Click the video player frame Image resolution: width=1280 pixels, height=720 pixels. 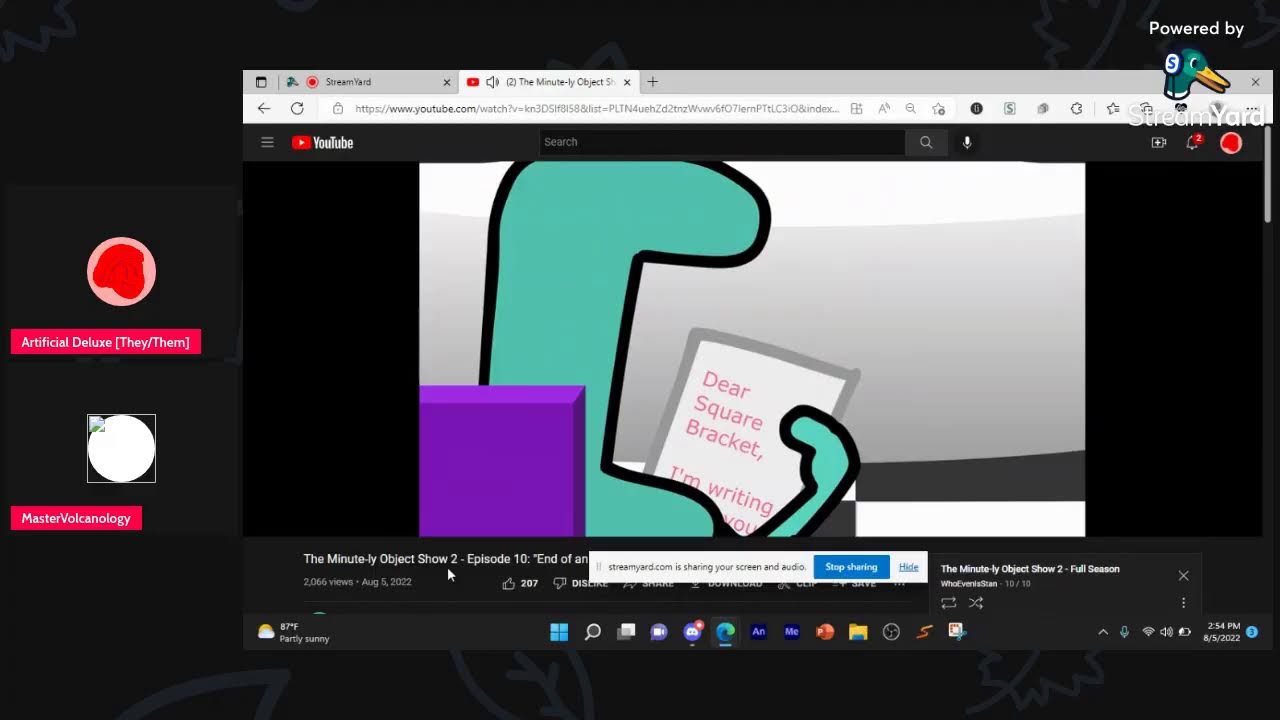point(752,349)
